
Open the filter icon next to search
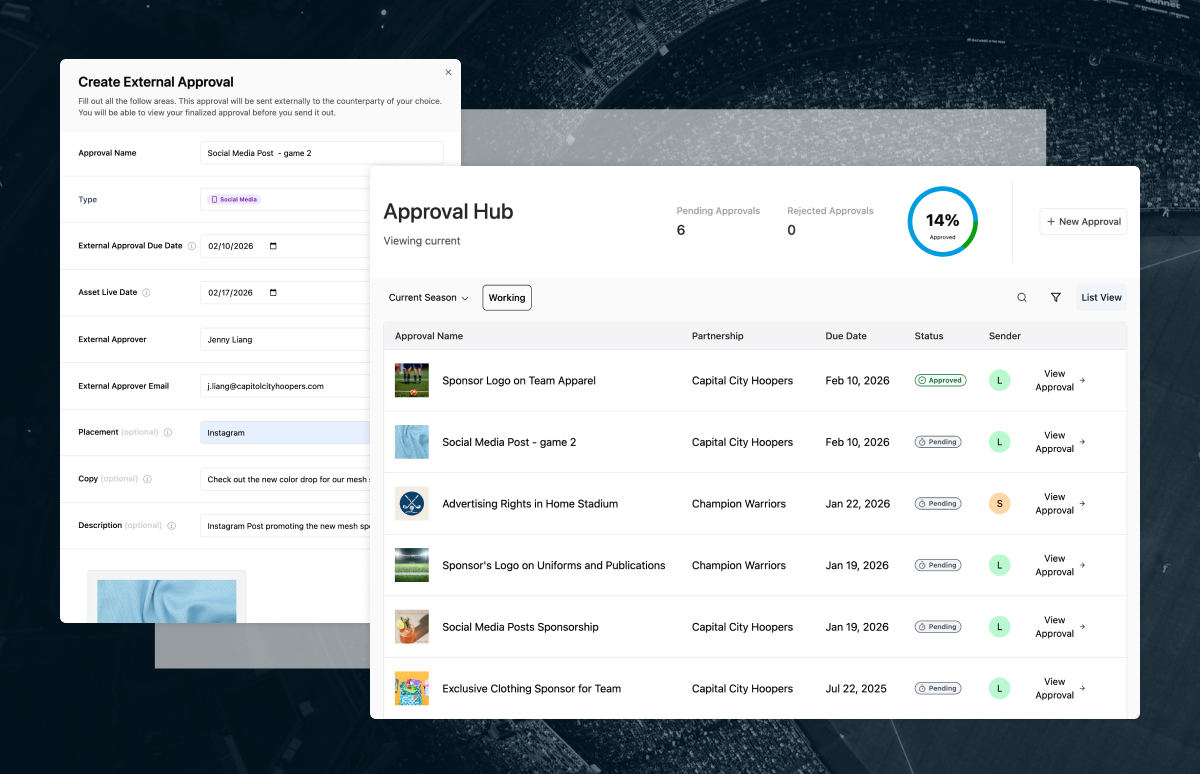pyautogui.click(x=1056, y=297)
